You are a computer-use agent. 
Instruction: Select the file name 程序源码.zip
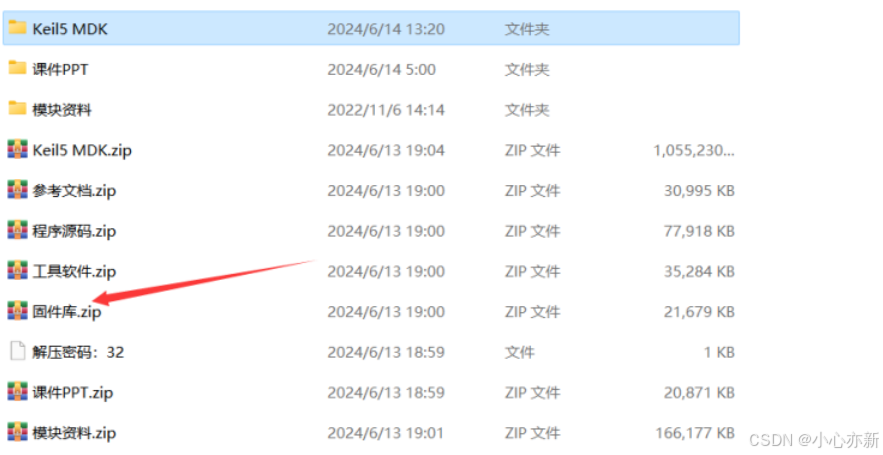coord(74,231)
